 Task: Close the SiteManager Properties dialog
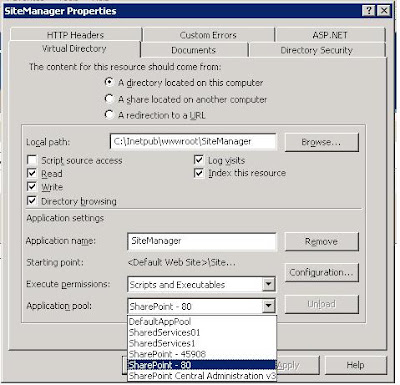click(x=384, y=11)
